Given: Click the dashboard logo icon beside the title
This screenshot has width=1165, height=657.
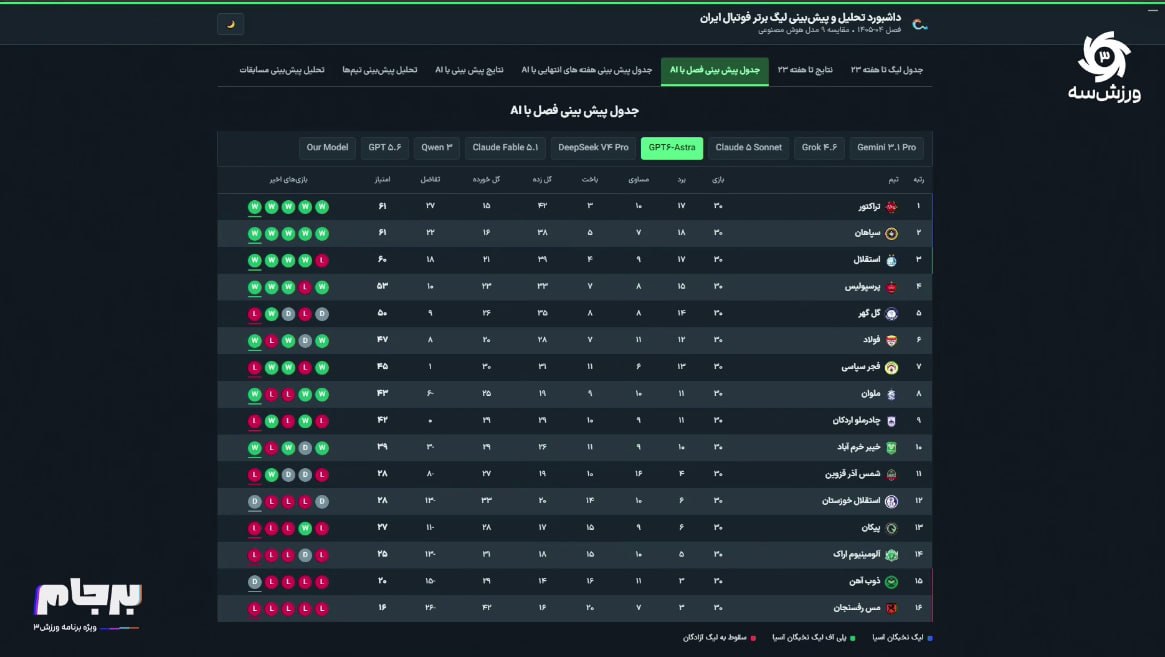Looking at the screenshot, I should pos(920,24).
